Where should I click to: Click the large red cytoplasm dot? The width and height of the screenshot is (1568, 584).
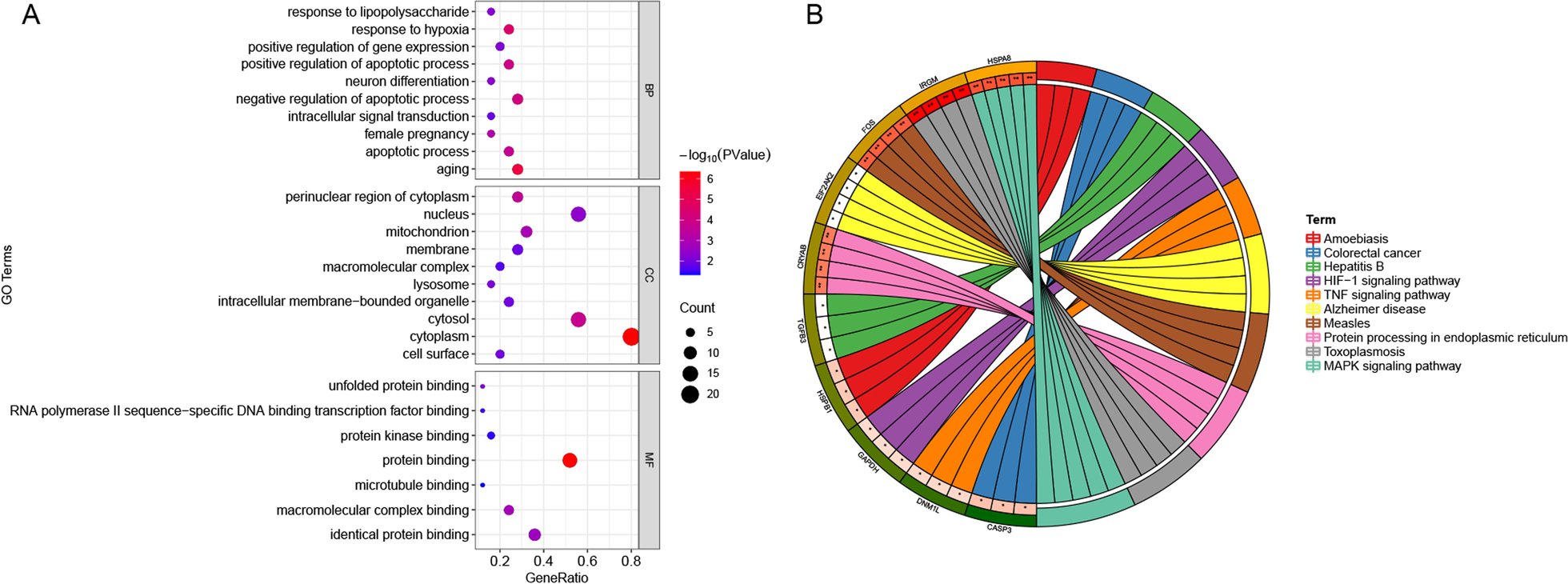pos(630,337)
